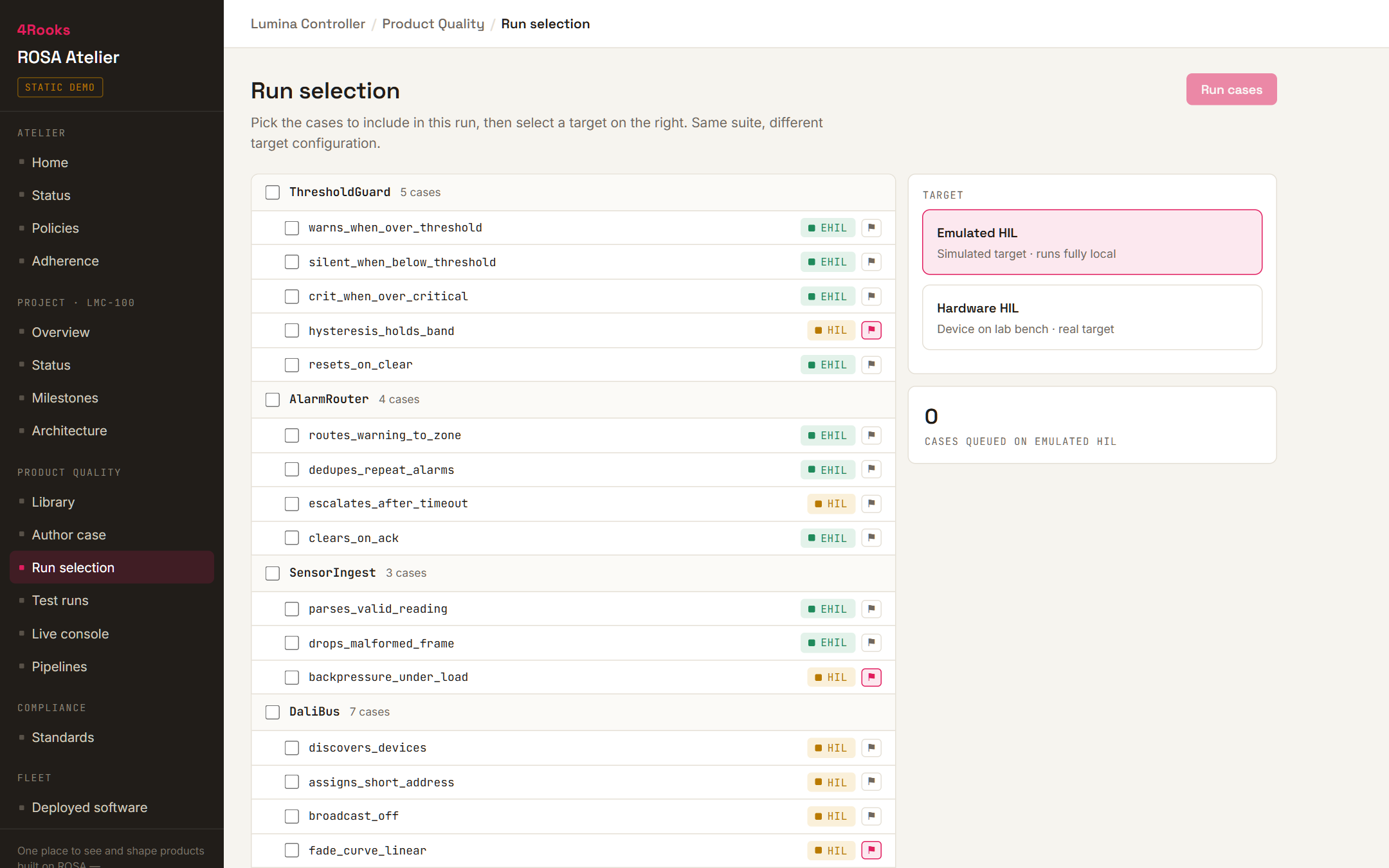Check the warns_when_over_threshold case
This screenshot has height=868, width=1389.
point(292,228)
